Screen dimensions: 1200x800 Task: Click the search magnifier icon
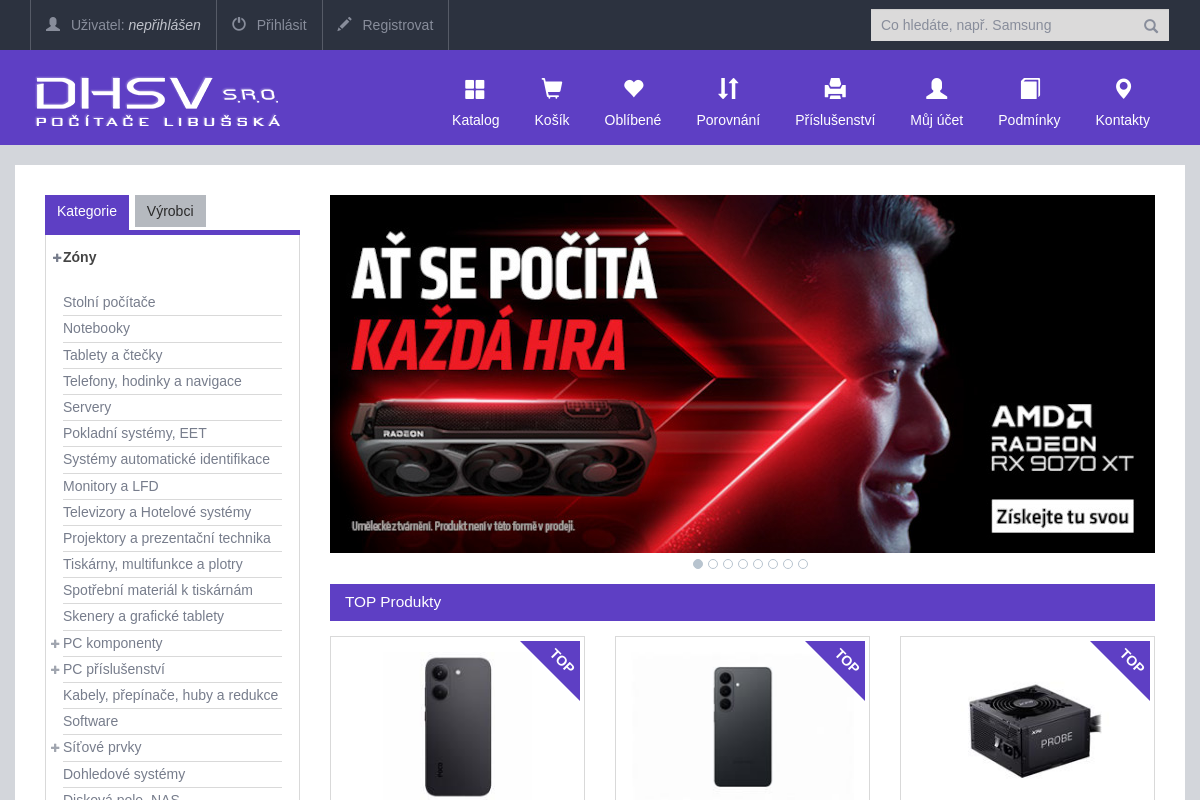point(1151,26)
